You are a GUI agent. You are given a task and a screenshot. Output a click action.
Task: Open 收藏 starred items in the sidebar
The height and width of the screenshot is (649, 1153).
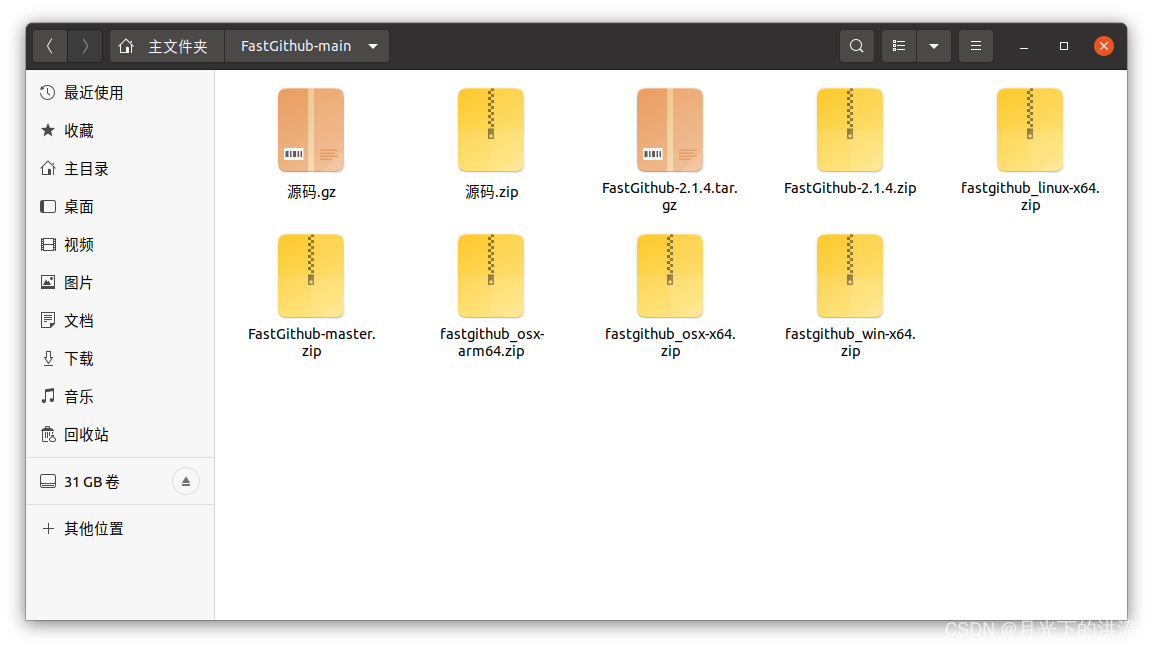[x=80, y=130]
